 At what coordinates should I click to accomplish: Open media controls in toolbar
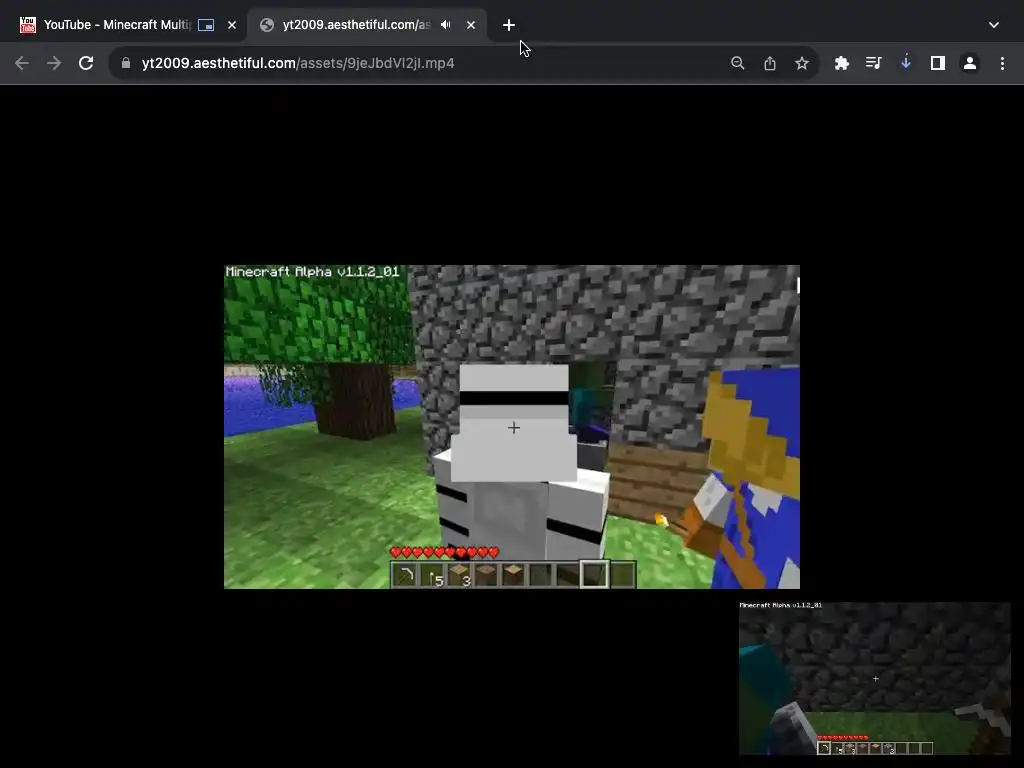873,63
